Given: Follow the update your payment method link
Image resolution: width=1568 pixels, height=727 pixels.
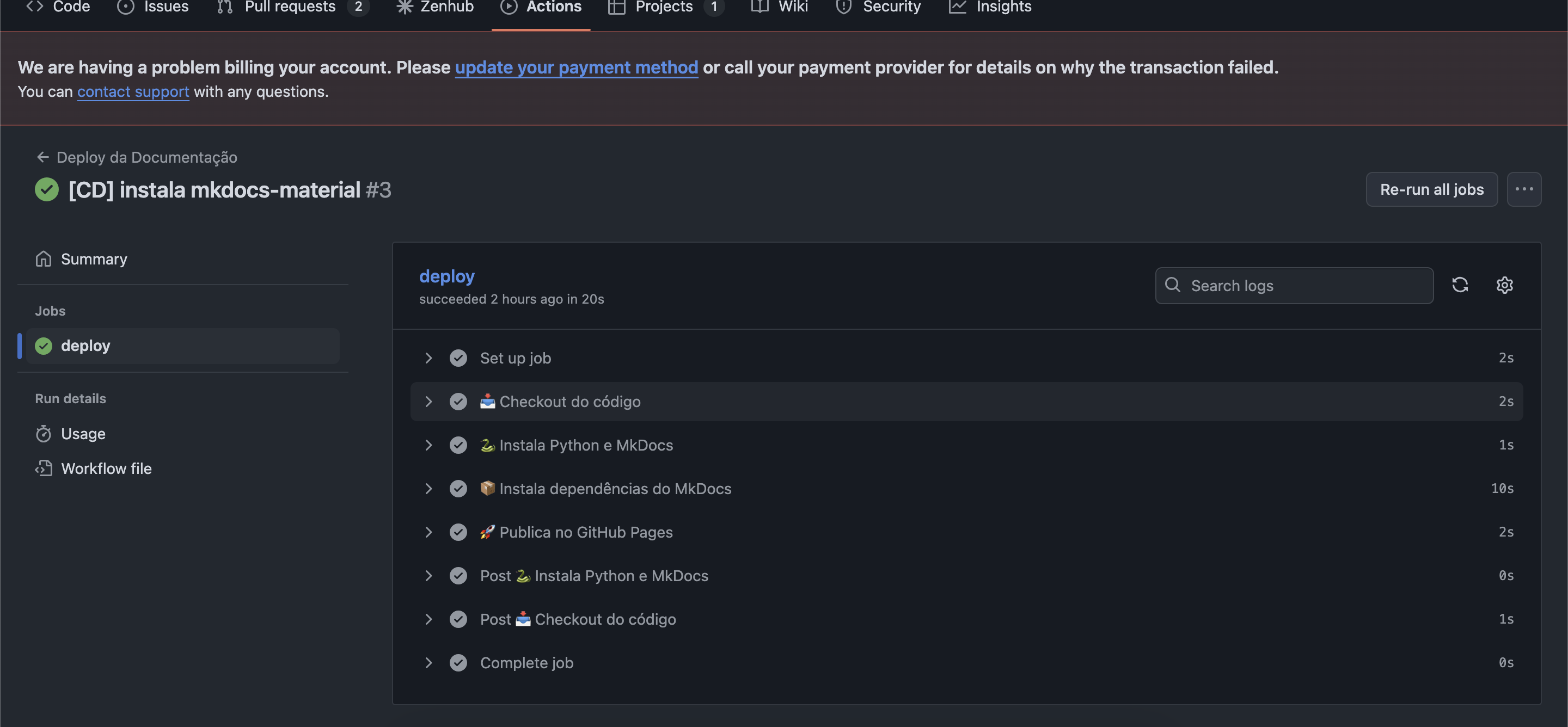Looking at the screenshot, I should pos(576,67).
